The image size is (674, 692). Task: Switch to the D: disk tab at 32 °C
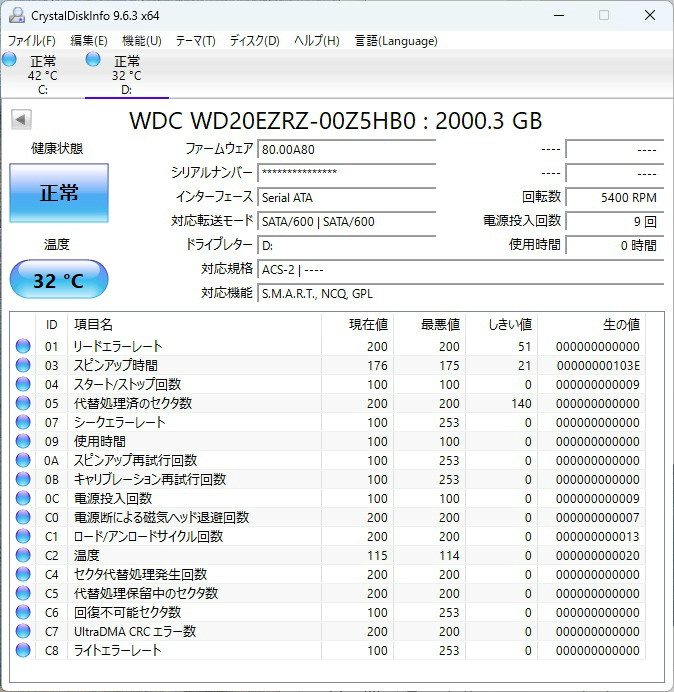pos(127,74)
